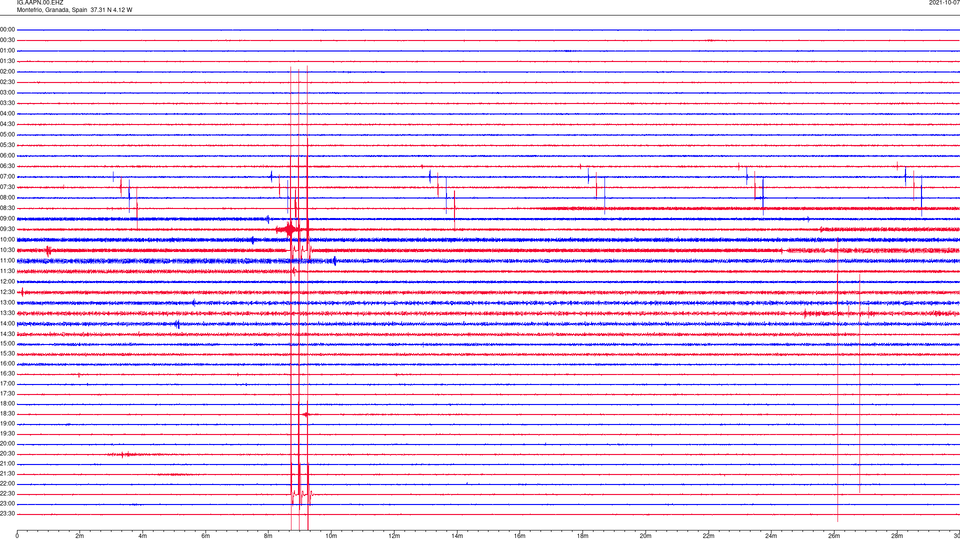Select the 07:00 trace row label
This screenshot has width=960, height=540.
[7, 176]
